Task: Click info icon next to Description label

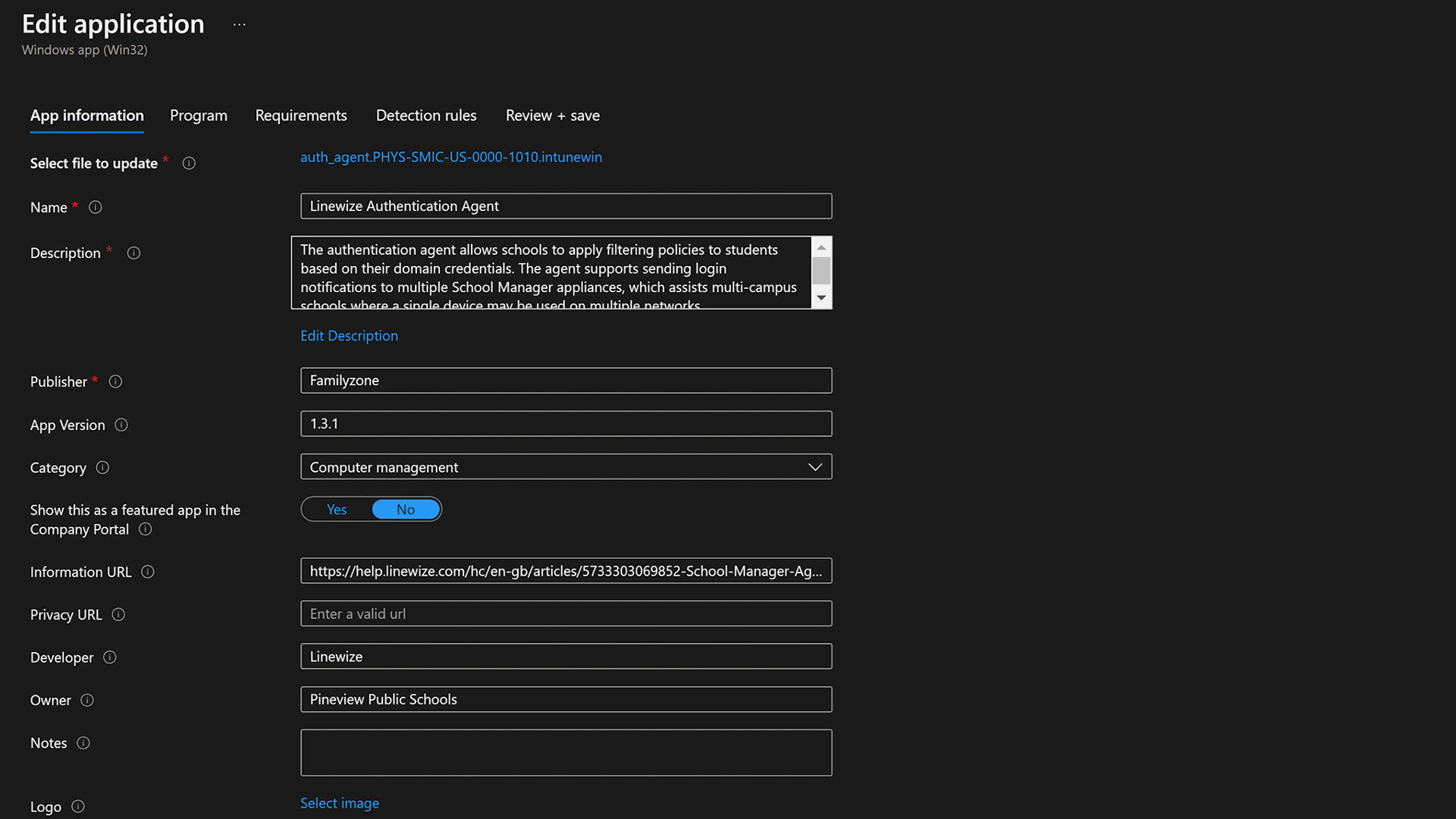Action: [133, 253]
